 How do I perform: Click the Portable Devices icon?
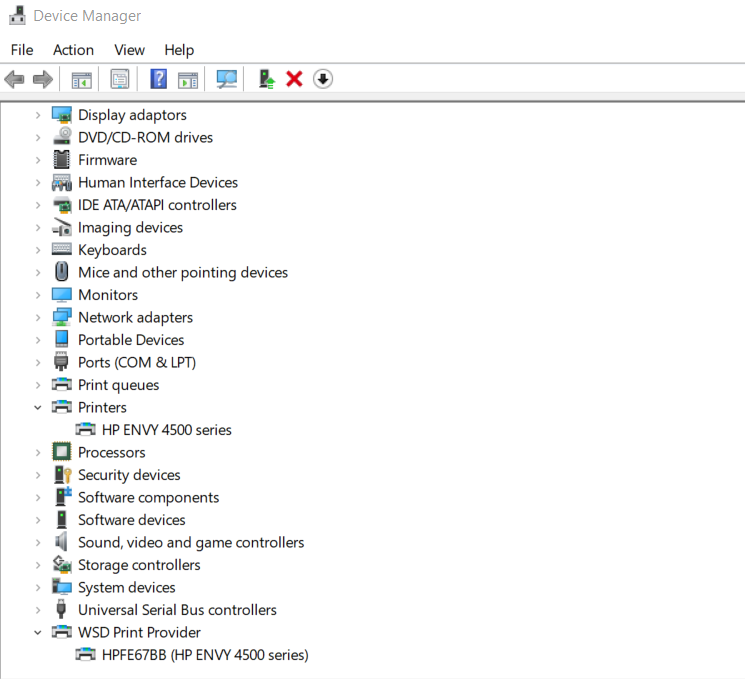coord(62,339)
